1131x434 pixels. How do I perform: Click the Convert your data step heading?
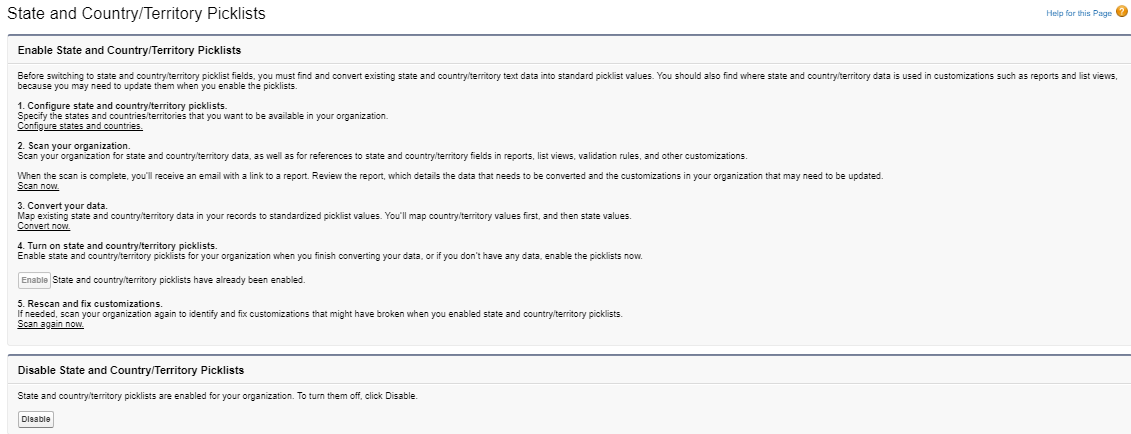(64, 206)
